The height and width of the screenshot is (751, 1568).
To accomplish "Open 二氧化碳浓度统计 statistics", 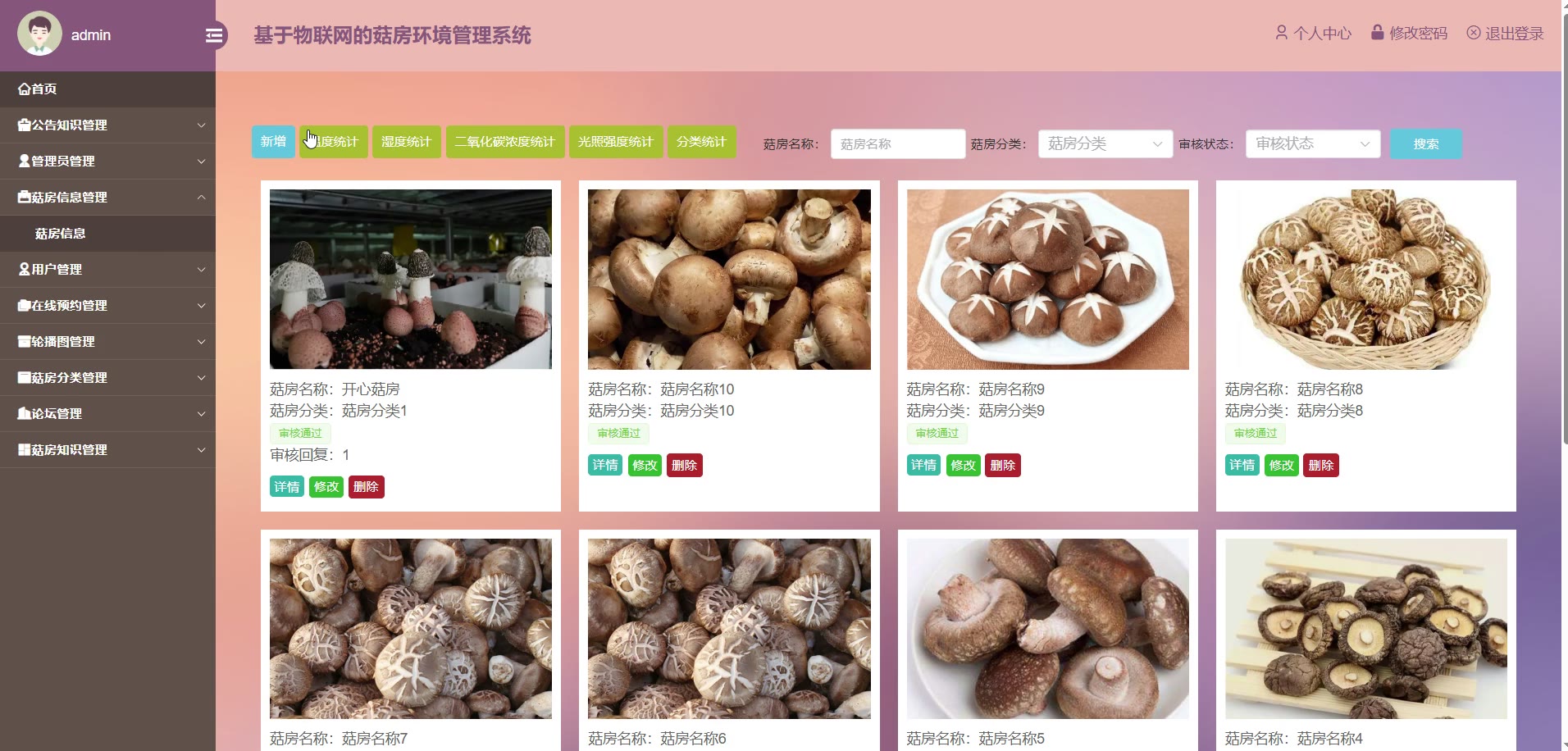I will pyautogui.click(x=505, y=142).
